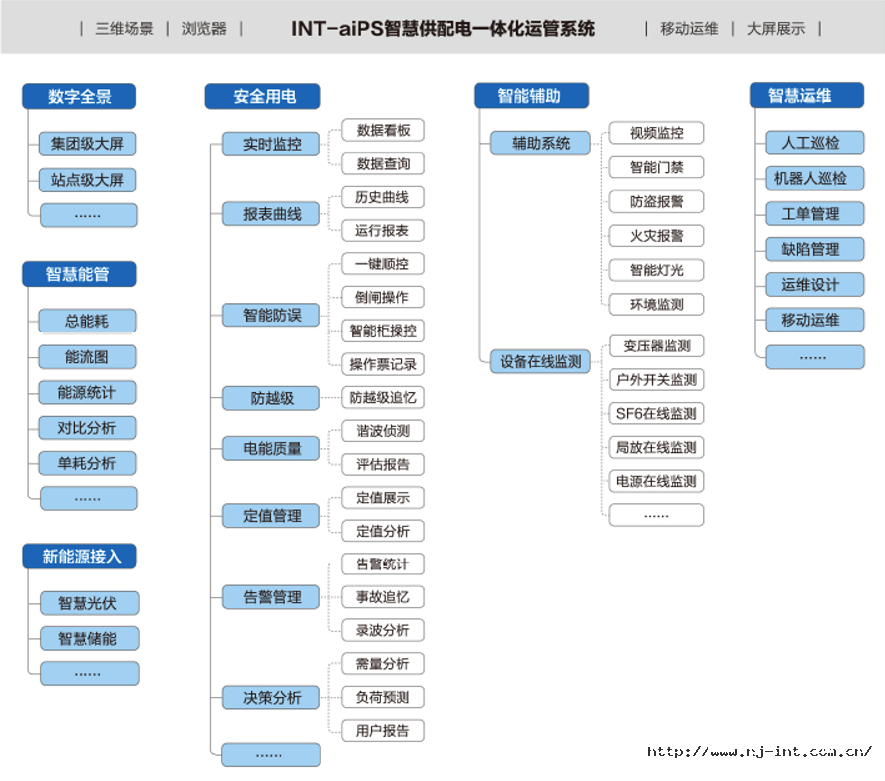This screenshot has width=885, height=781.
Task: Click the SF6在线监测 sub-item
Action: click(656, 414)
